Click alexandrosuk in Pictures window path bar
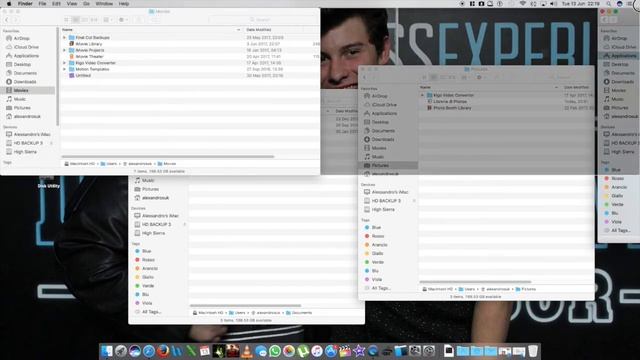Viewport: 640px width, 360px height. tap(496, 289)
